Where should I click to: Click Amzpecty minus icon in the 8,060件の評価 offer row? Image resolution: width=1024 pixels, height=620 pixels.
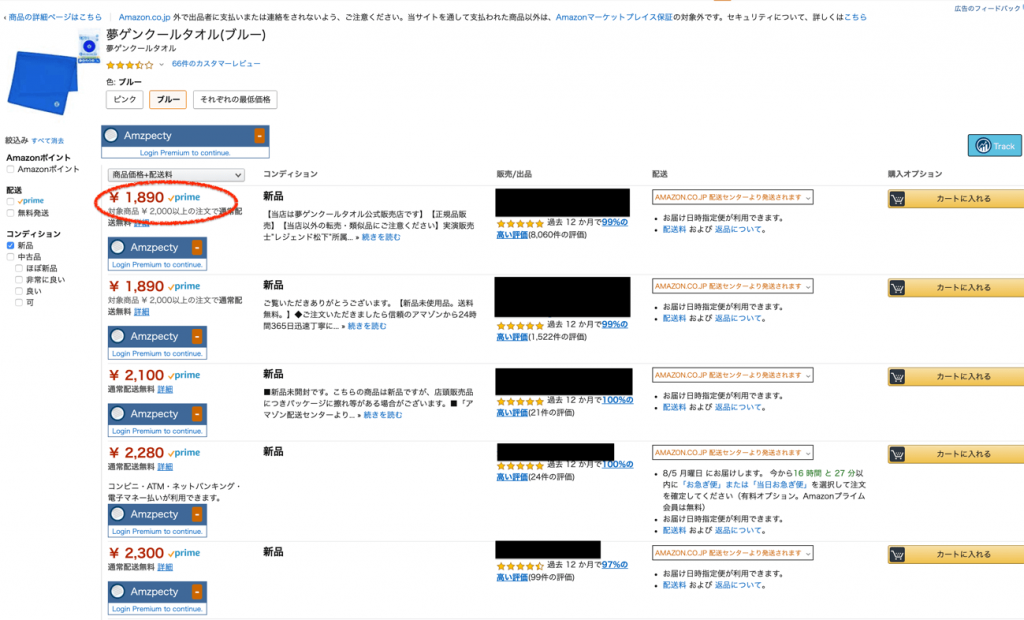point(197,248)
